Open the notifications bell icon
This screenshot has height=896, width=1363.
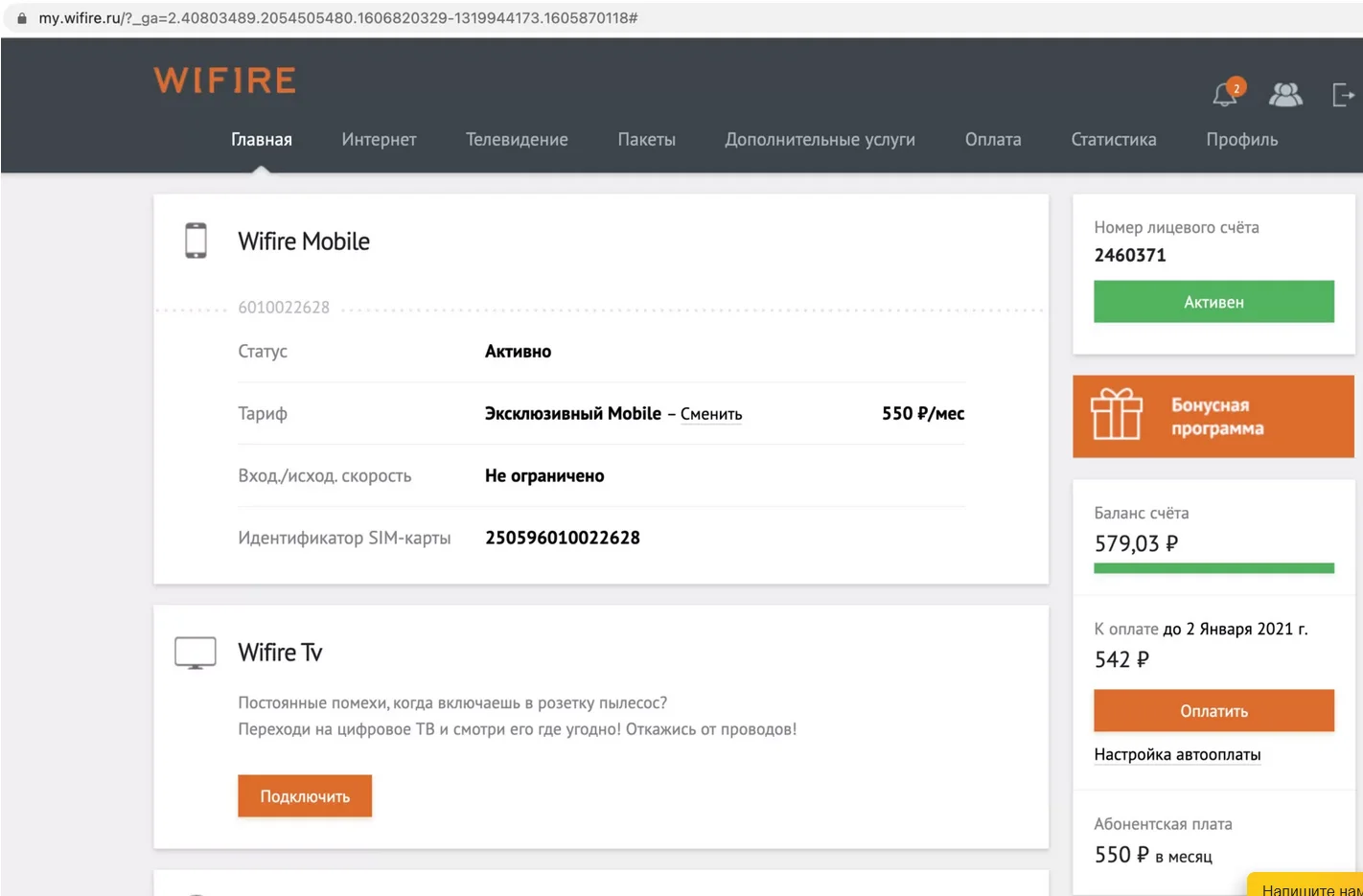point(1226,94)
